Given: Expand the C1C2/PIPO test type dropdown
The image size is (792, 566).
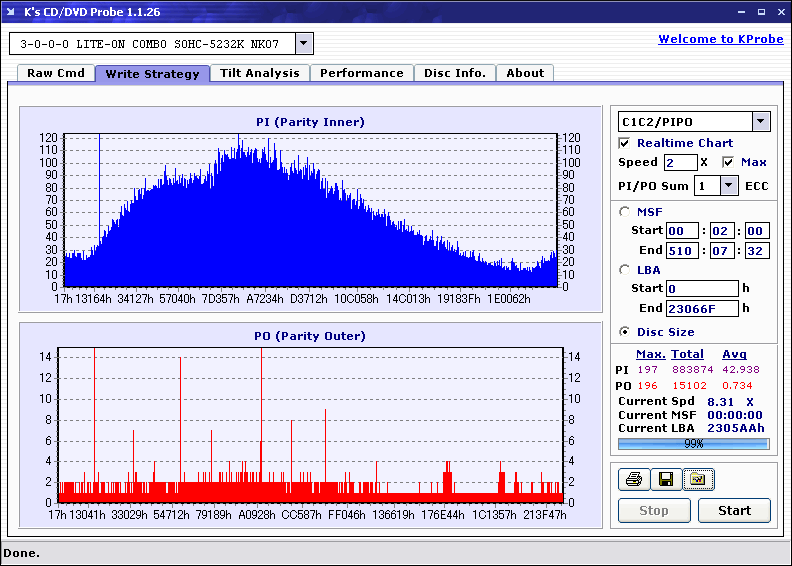Looking at the screenshot, I should click(x=760, y=121).
